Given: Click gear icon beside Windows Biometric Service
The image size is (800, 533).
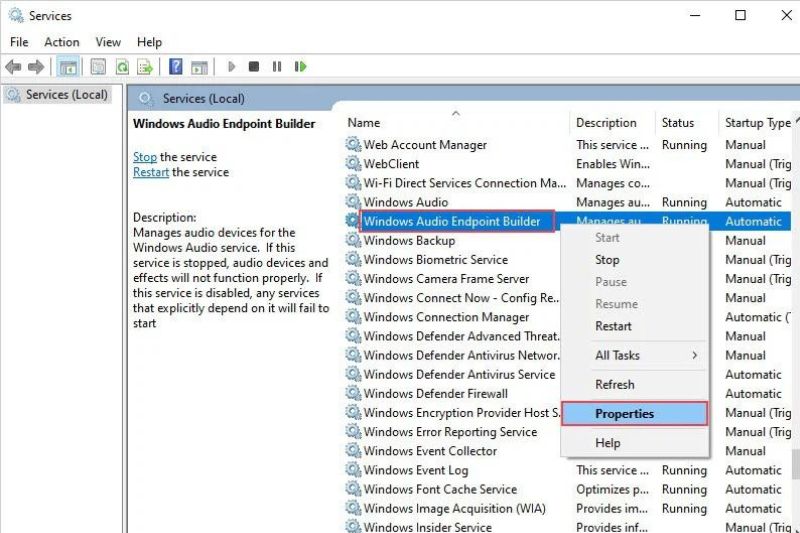Looking at the screenshot, I should (353, 259).
